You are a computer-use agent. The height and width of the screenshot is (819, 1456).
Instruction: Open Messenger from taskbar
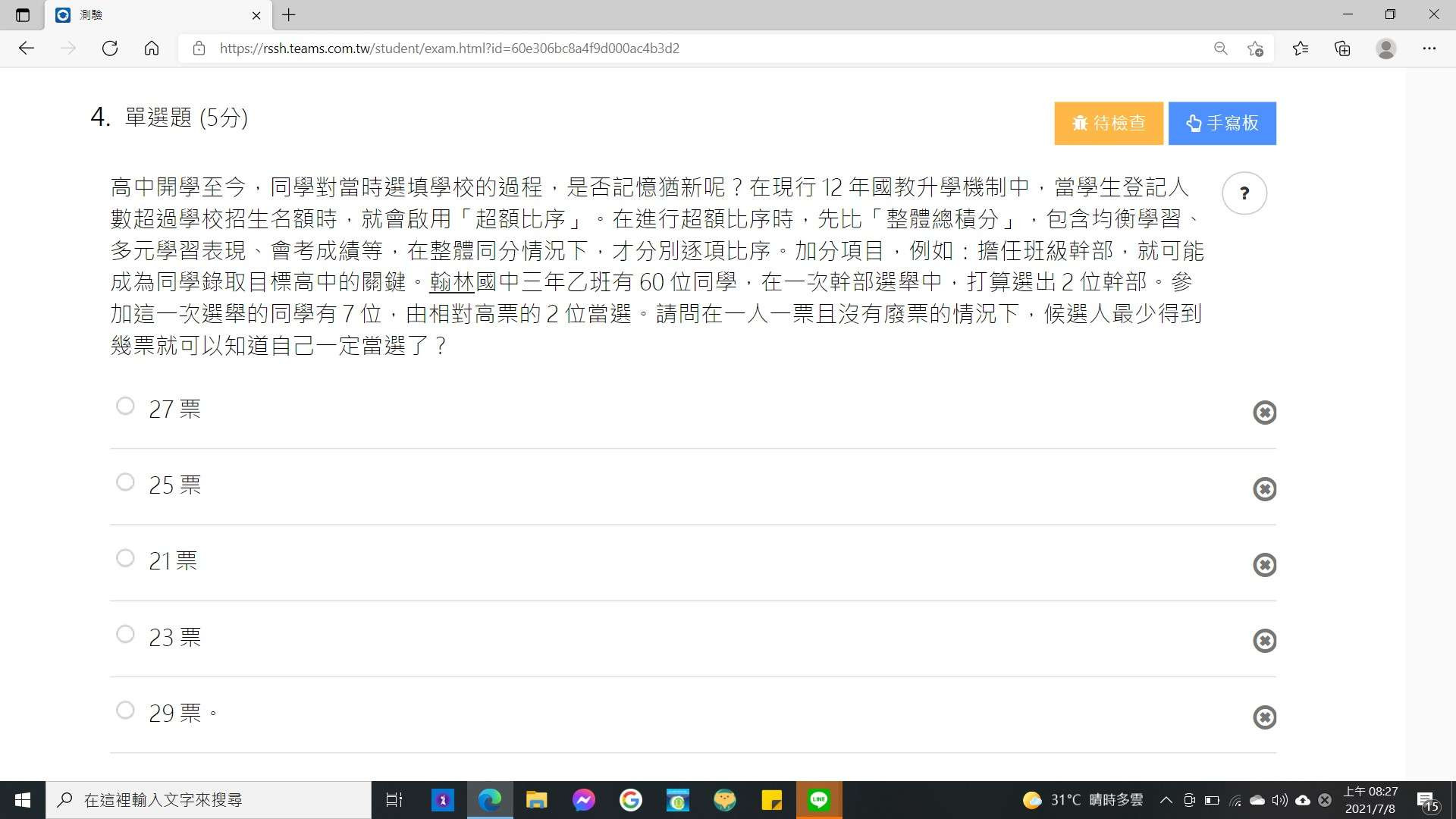(x=584, y=800)
